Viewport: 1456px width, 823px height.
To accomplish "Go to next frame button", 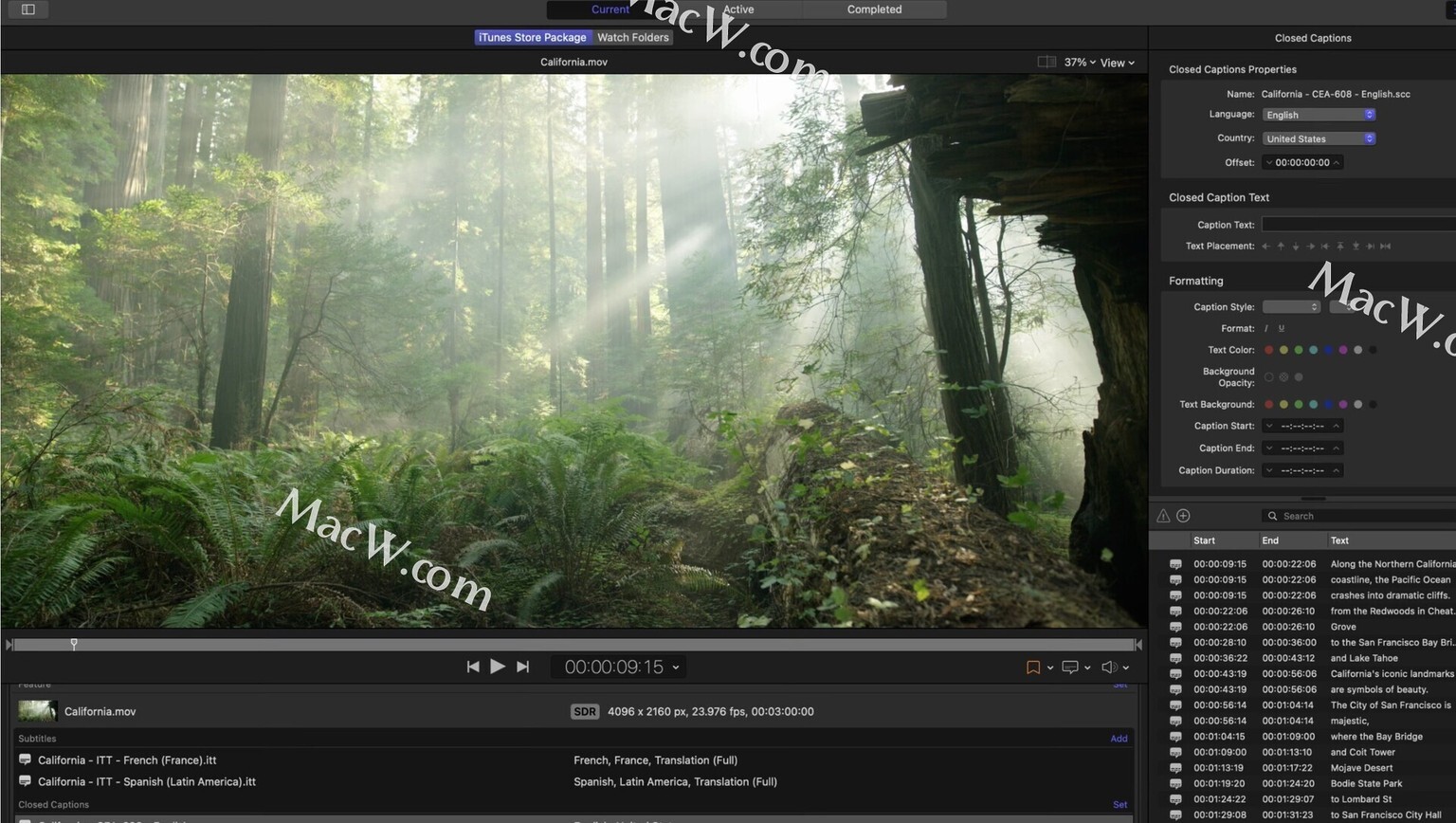I will [x=522, y=668].
